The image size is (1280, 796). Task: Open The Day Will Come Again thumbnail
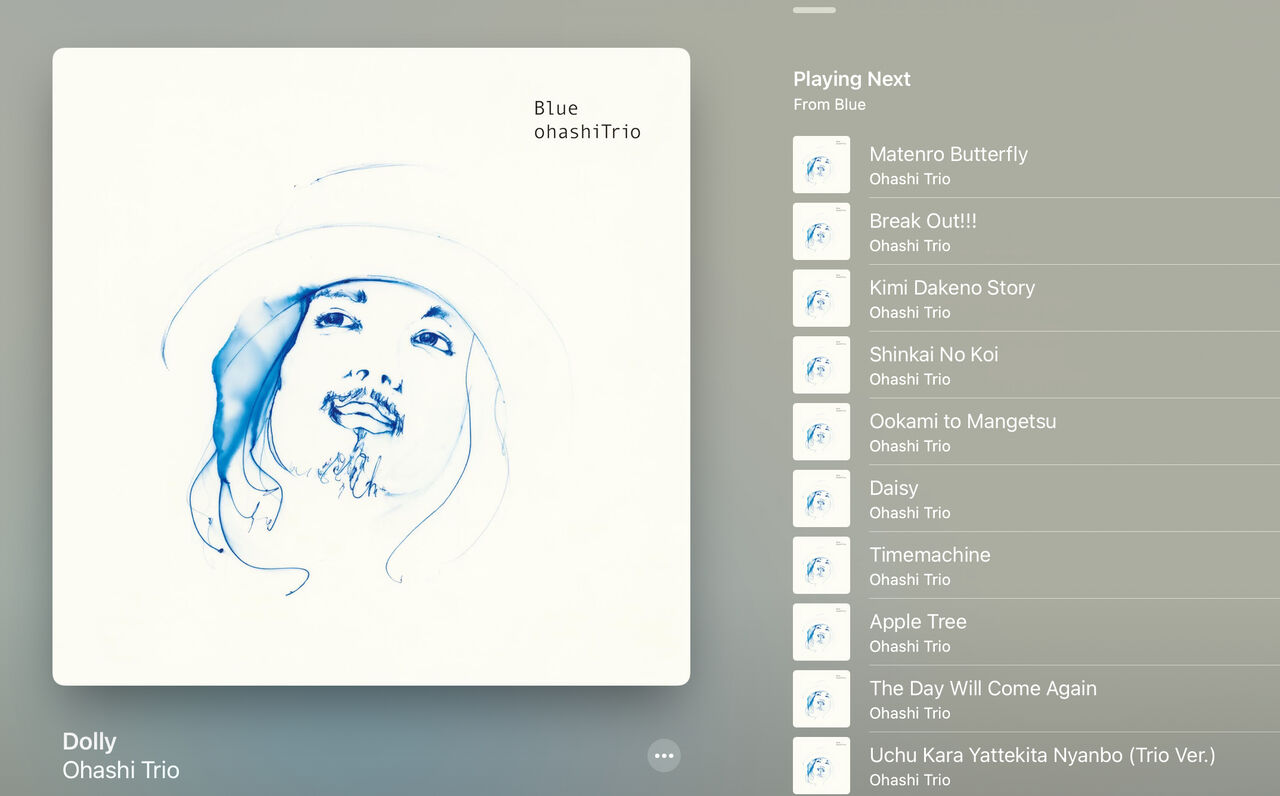click(x=821, y=699)
